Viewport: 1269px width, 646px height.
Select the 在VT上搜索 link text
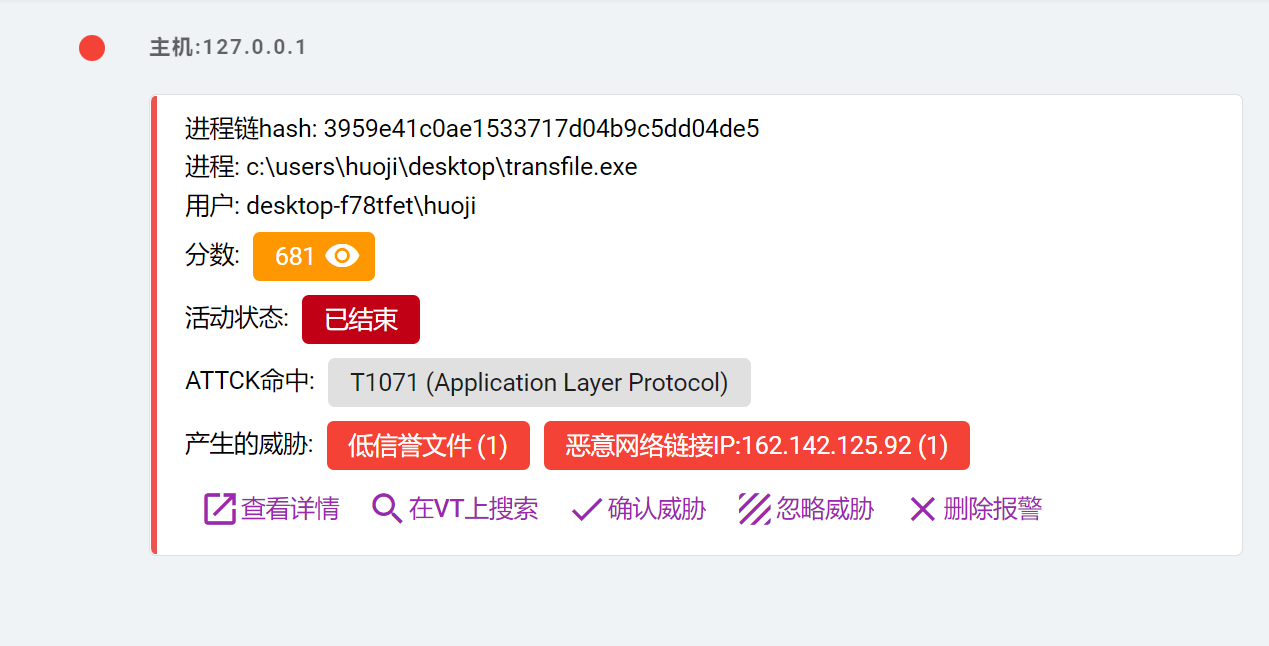474,509
